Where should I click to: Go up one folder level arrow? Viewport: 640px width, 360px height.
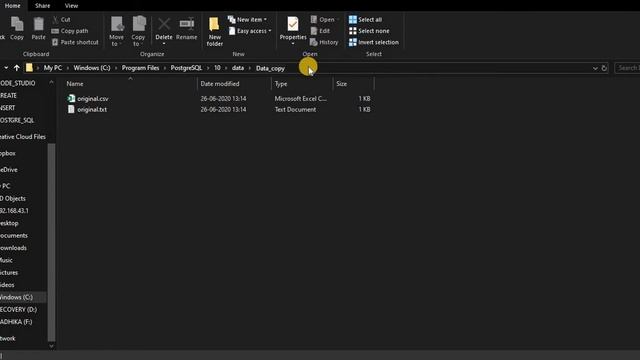[16, 68]
